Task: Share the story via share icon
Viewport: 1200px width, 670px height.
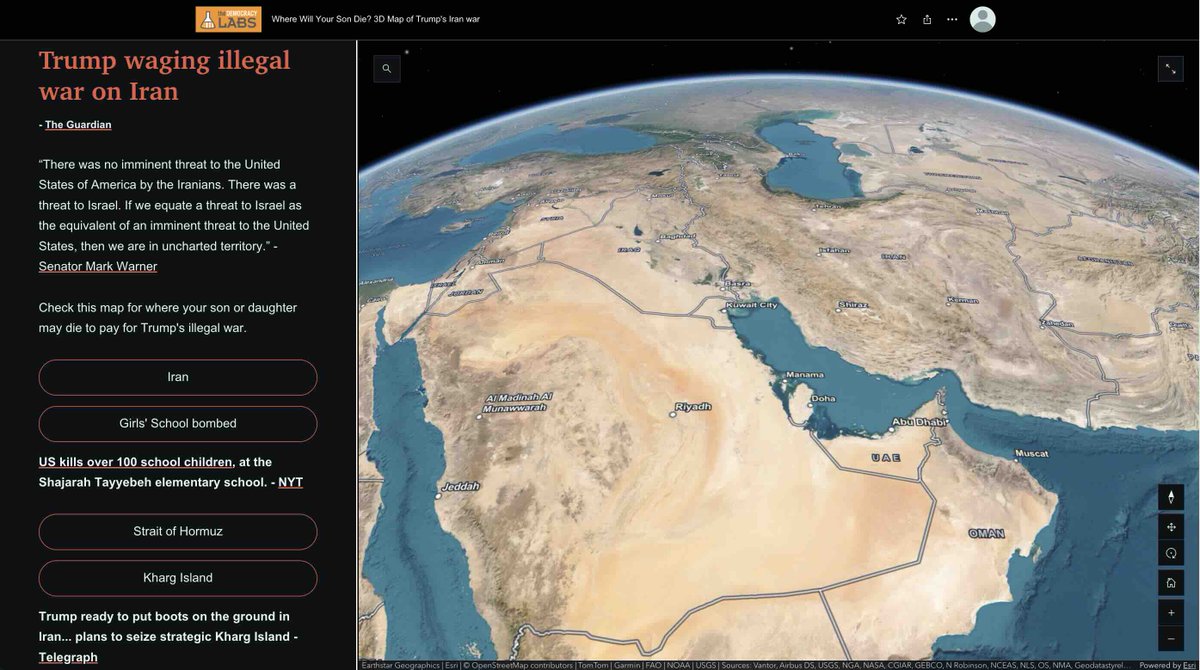Action: coord(927,19)
